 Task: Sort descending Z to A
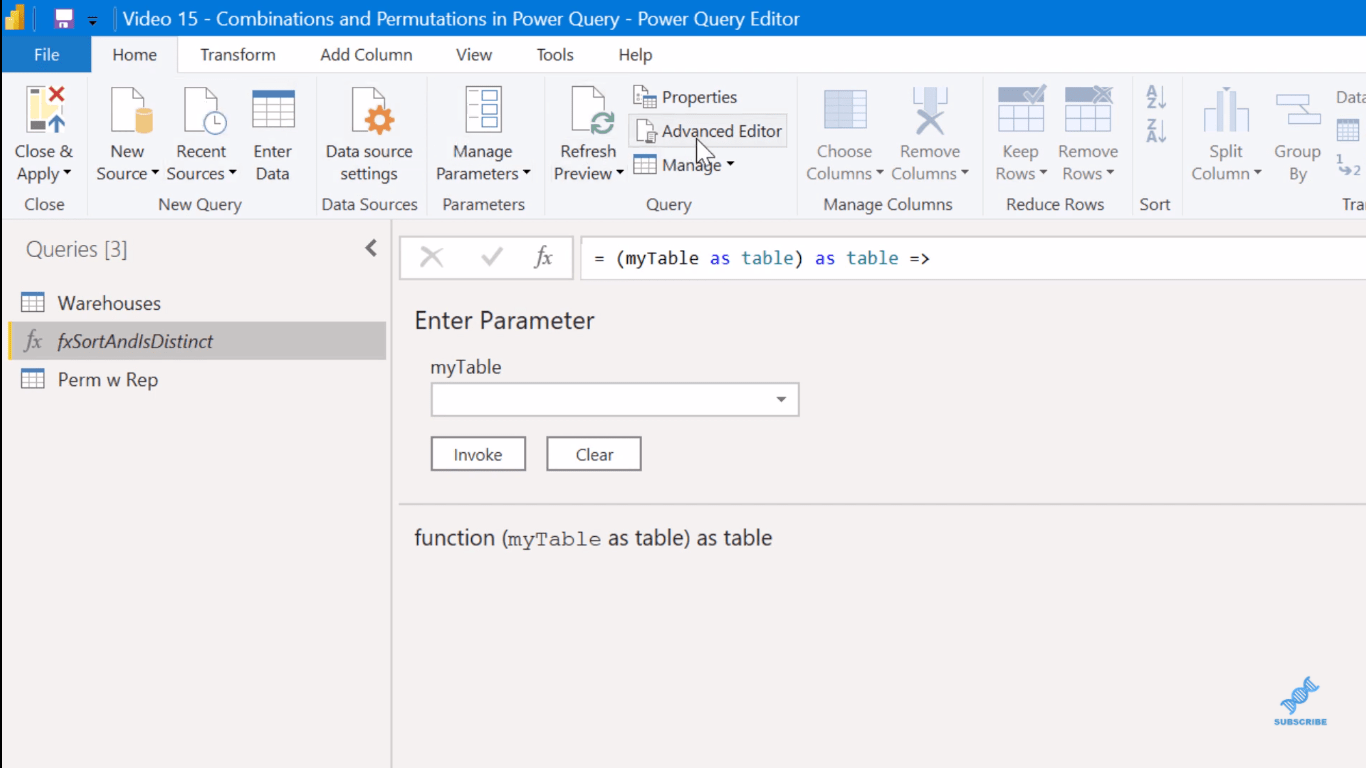click(x=1156, y=130)
